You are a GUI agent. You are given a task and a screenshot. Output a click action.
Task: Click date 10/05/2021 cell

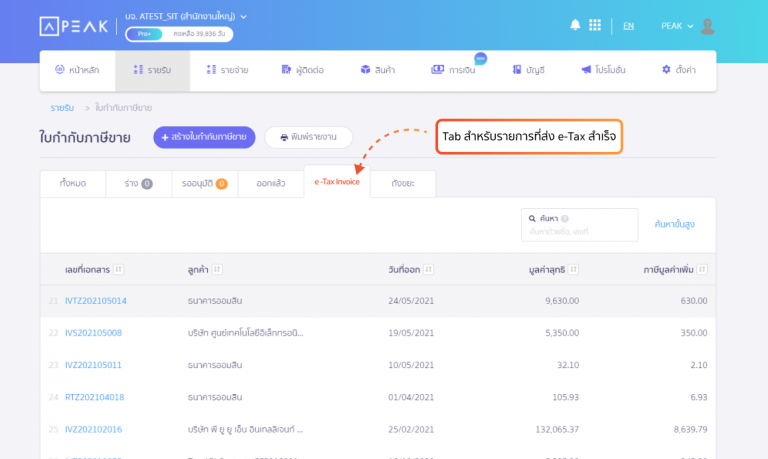(x=411, y=365)
